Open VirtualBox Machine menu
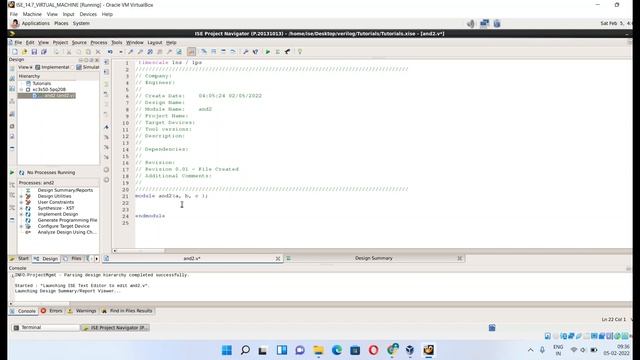 pyautogui.click(x=32, y=14)
